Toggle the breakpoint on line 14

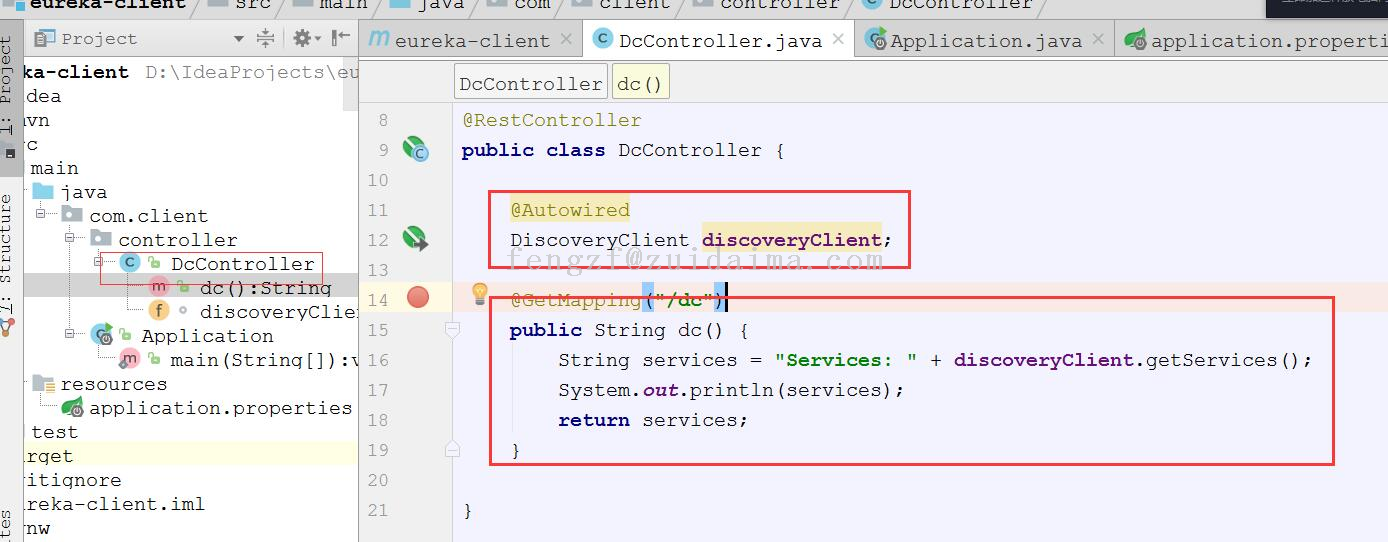pyautogui.click(x=418, y=297)
